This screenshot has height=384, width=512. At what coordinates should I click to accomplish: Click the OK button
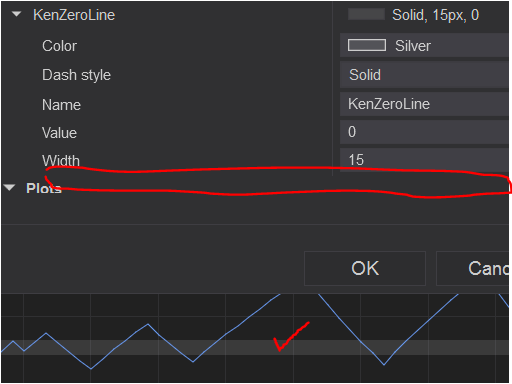tap(365, 268)
